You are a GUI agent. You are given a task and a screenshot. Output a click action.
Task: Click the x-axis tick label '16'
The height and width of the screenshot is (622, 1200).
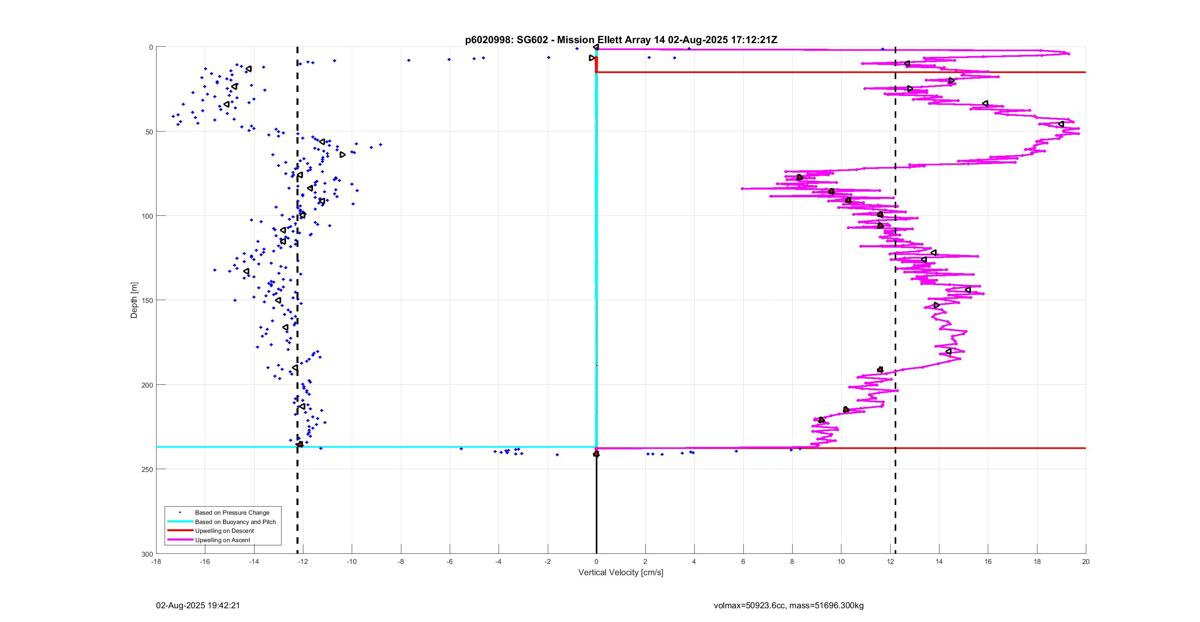click(x=988, y=562)
